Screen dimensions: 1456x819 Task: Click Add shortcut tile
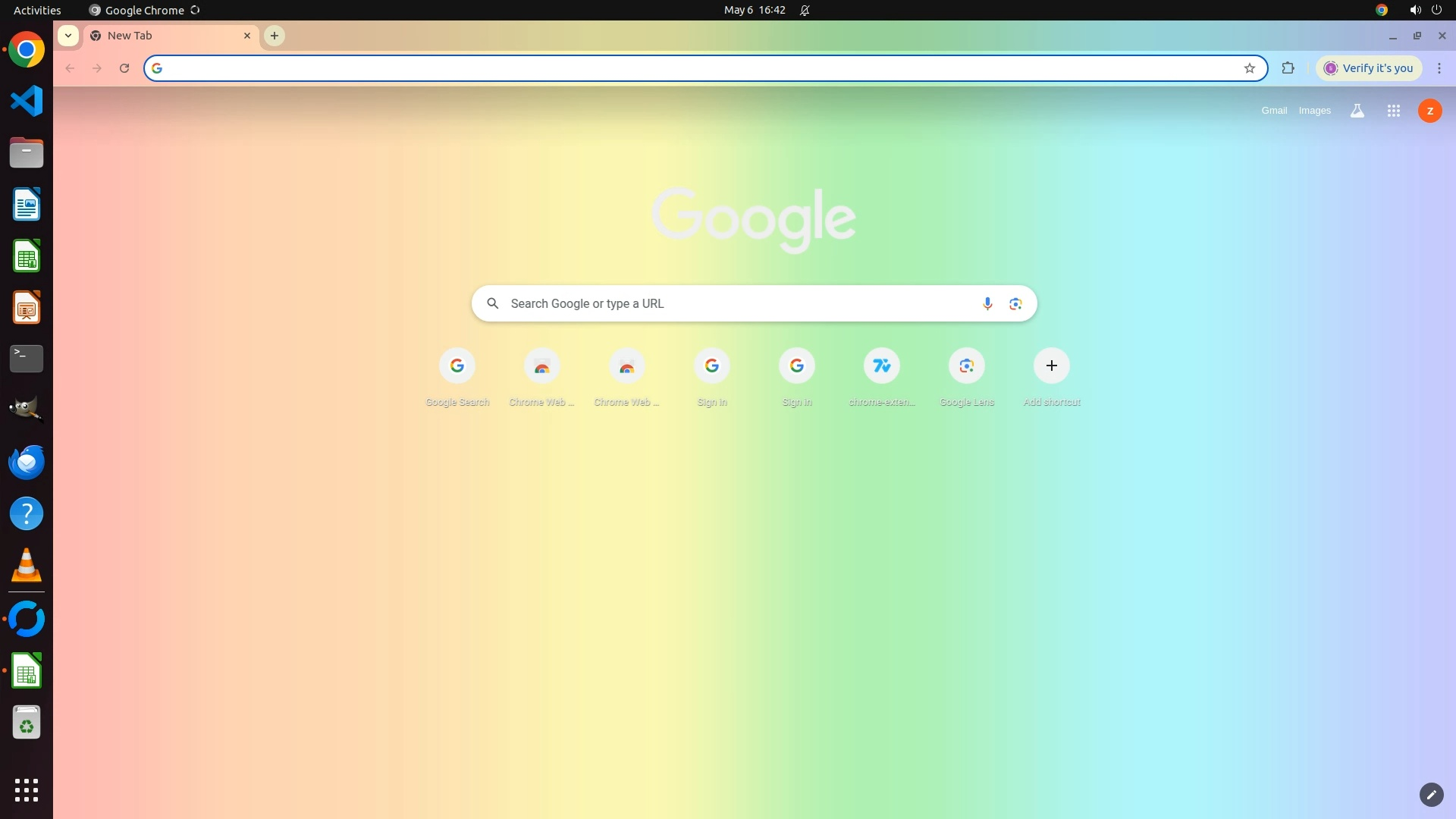pos(1051,366)
